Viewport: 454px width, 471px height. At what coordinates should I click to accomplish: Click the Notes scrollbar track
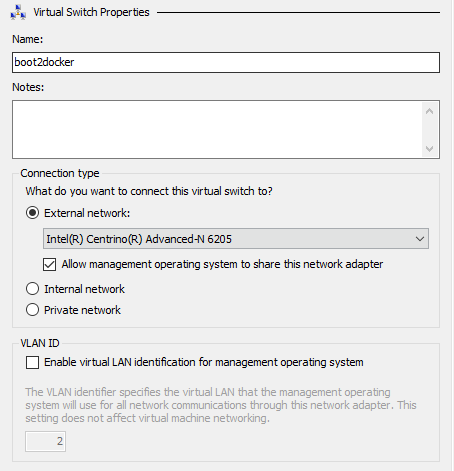(430, 130)
